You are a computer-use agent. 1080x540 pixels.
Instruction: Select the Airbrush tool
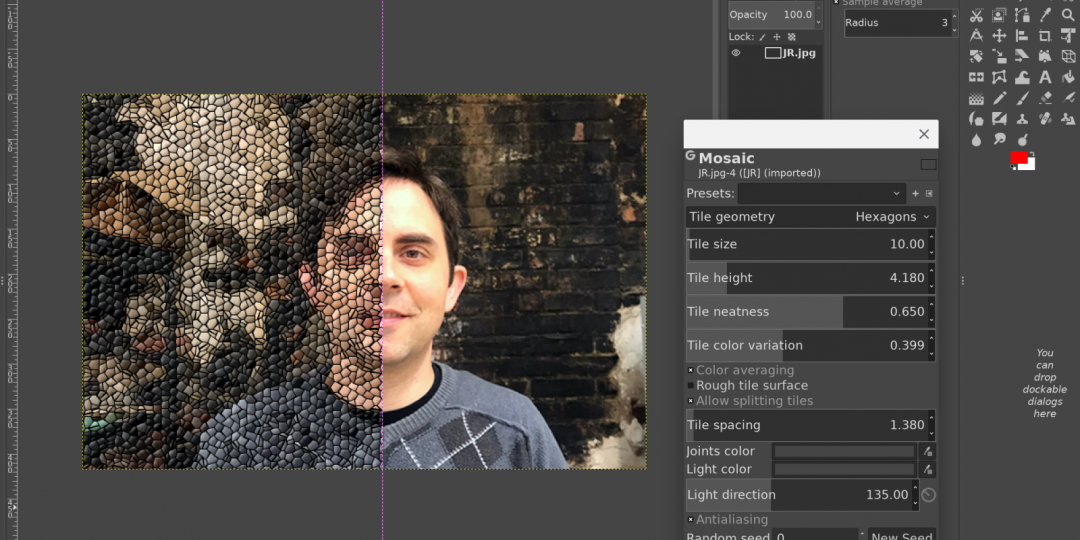(x=1068, y=98)
